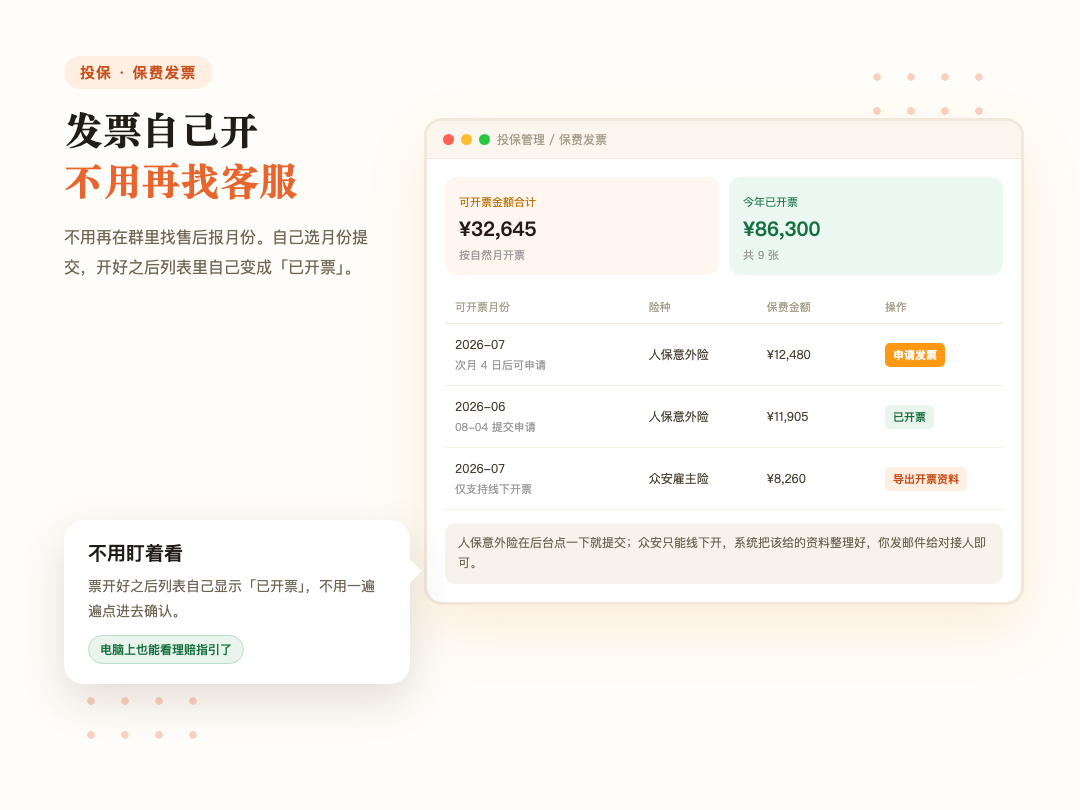Click 2026-07 in the 众安雇主险 row
Viewport: 1080px width, 810px height.
pyautogui.click(x=480, y=468)
